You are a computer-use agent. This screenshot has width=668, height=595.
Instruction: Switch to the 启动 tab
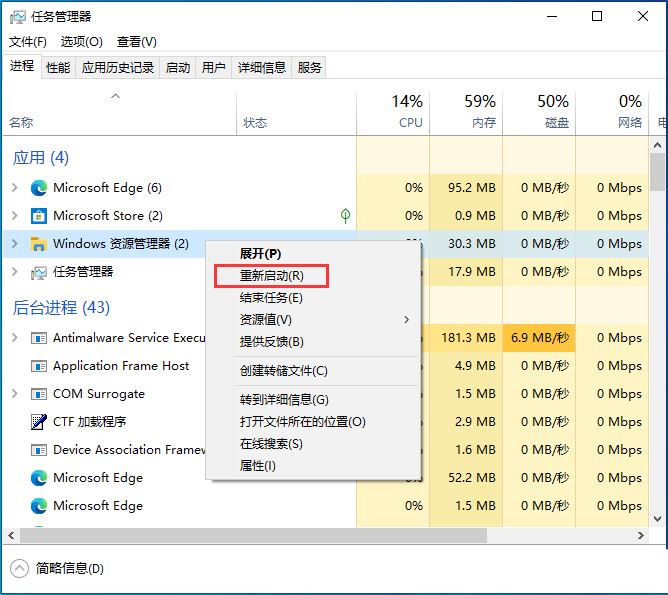pos(178,67)
